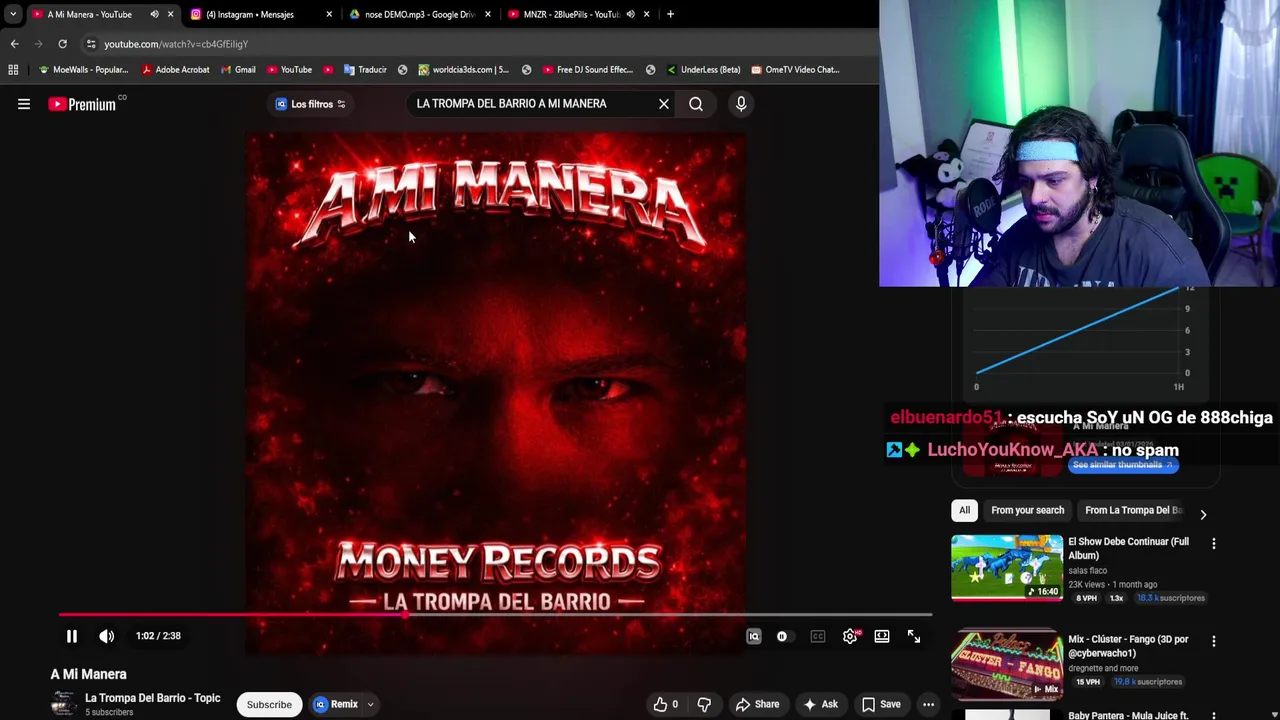Open UnderLess (Beta) bookmark
The height and width of the screenshot is (720, 1280).
click(703, 70)
